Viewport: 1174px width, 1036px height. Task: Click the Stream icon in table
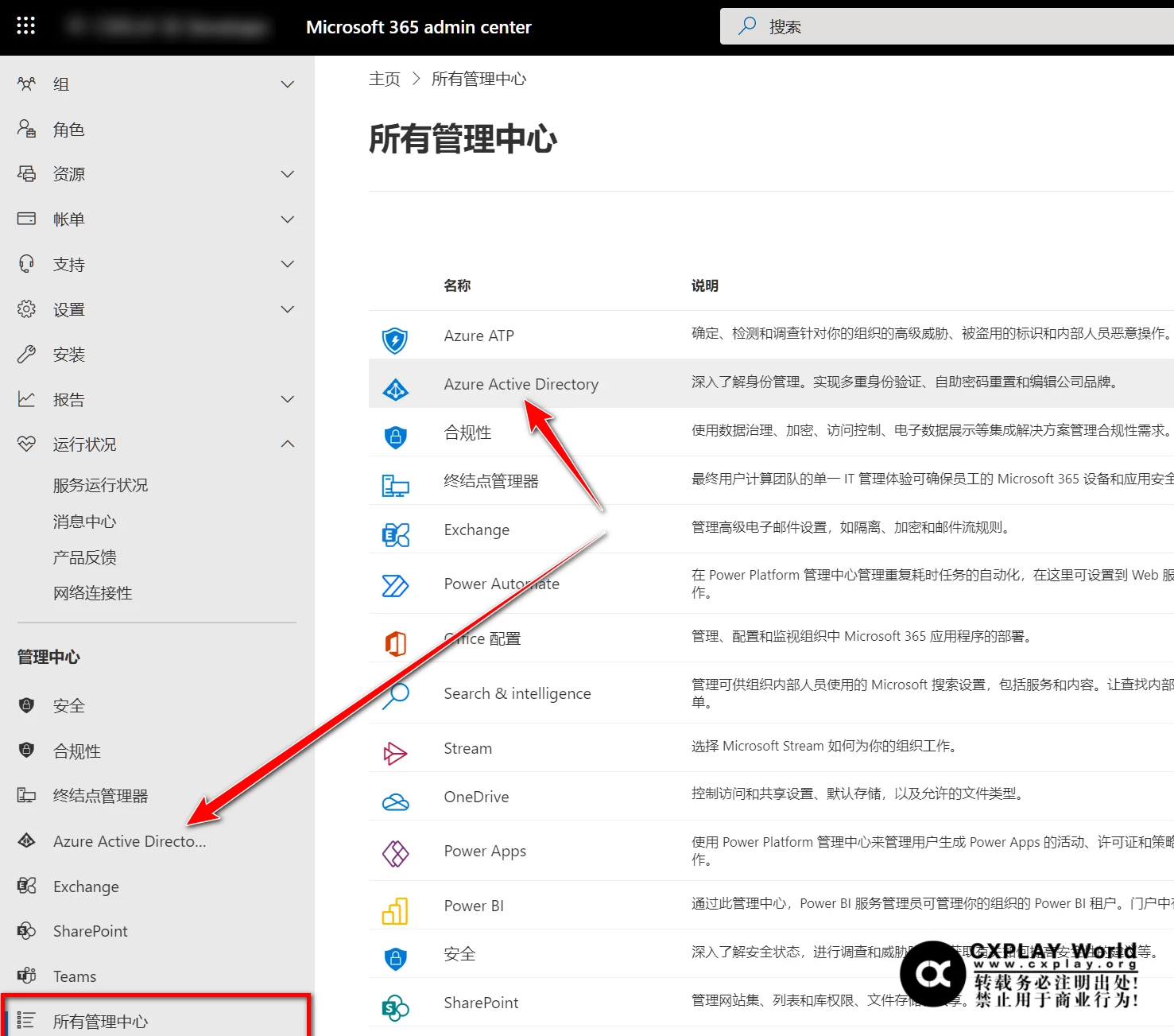[395, 753]
